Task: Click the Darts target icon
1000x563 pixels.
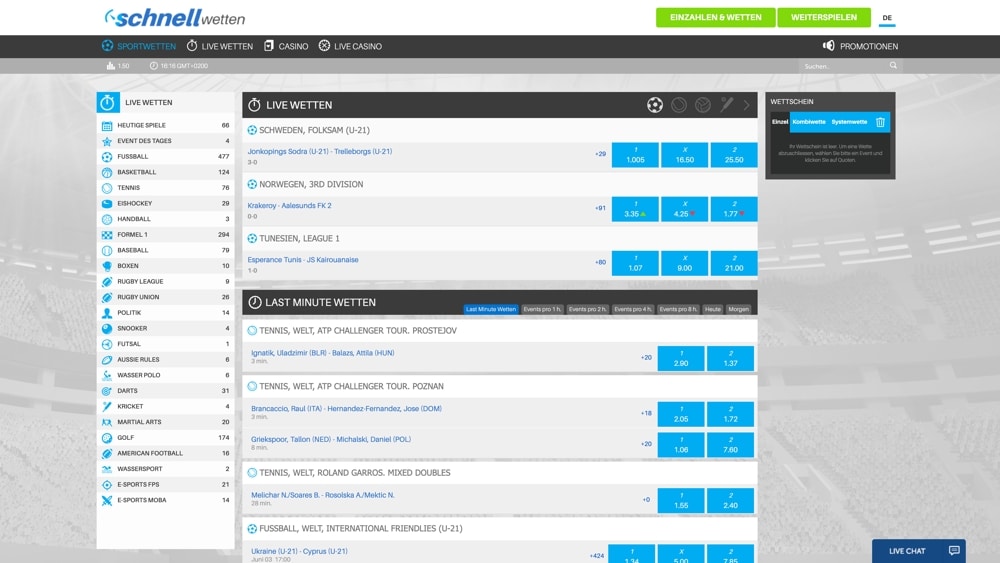Action: (x=107, y=391)
